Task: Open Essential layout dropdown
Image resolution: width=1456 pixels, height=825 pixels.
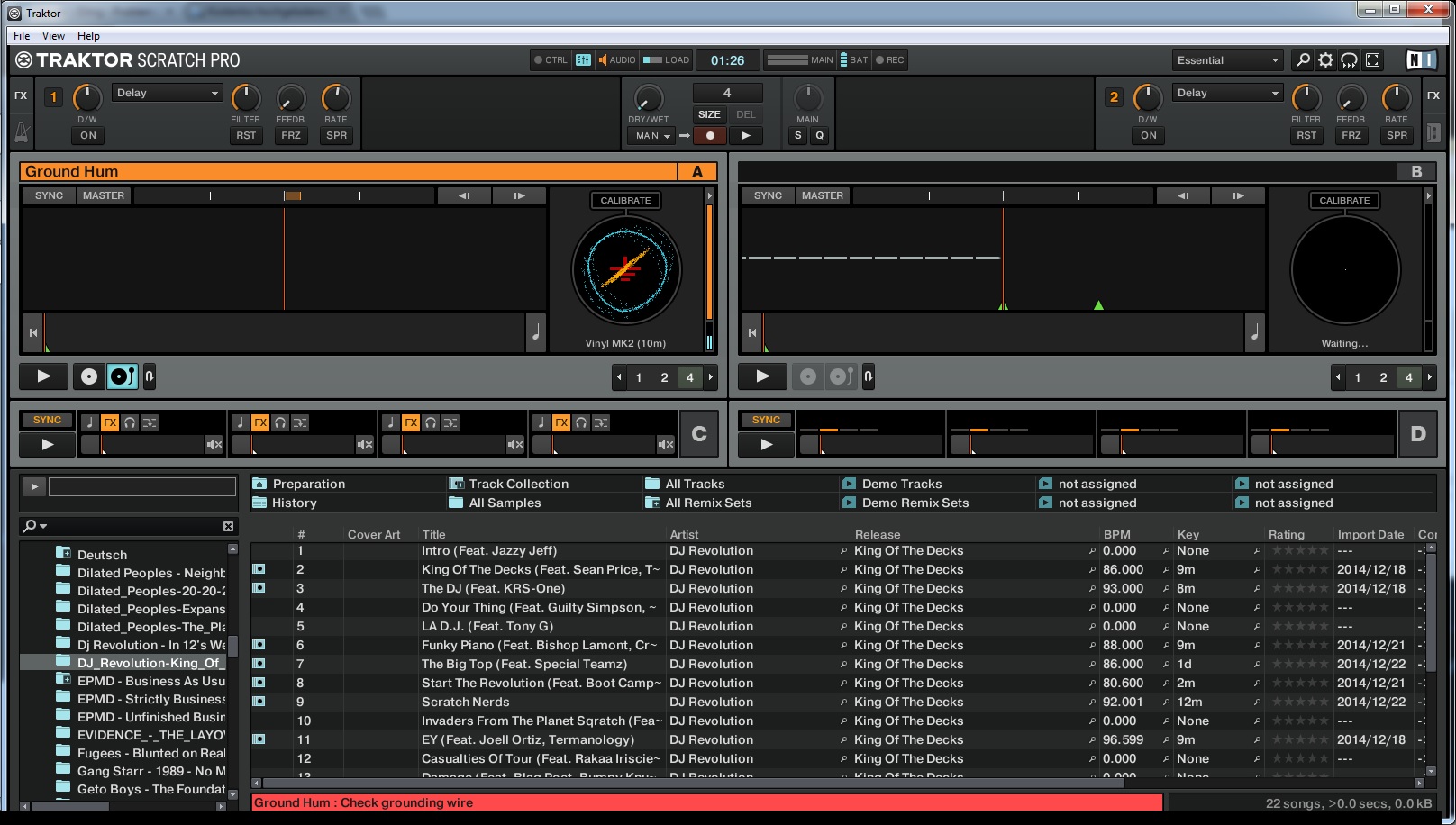Action: coord(1228,60)
